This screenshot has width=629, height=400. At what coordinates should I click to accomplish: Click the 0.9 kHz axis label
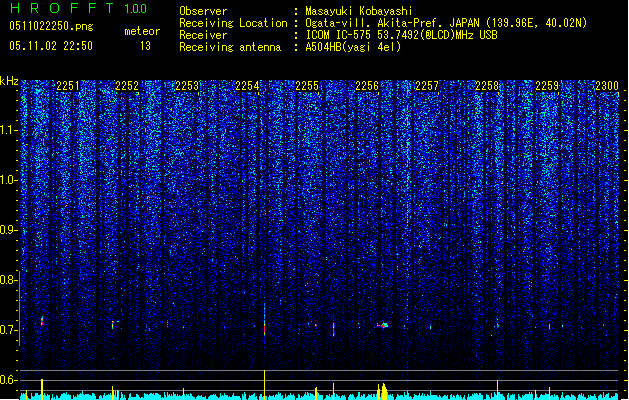[8, 230]
